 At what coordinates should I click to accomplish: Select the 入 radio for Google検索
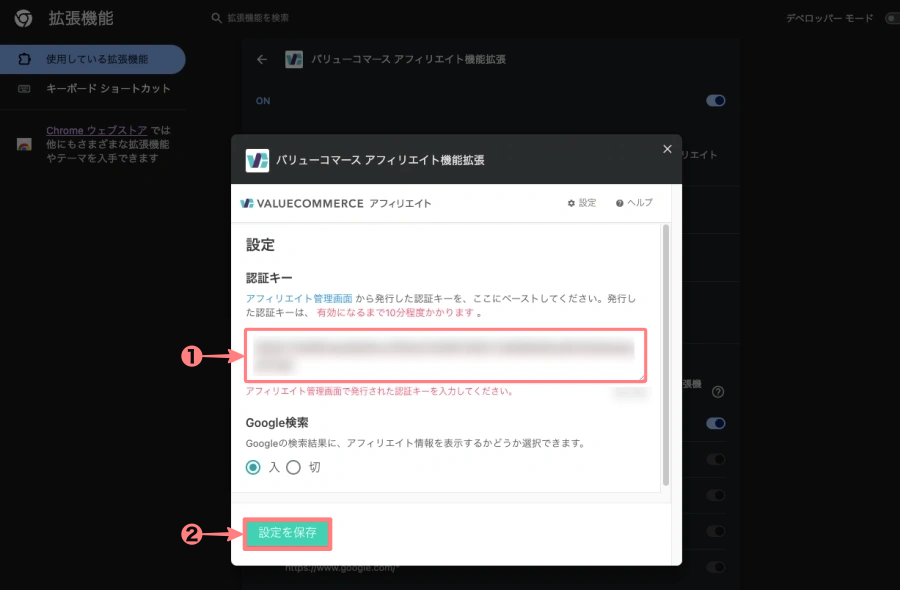click(253, 467)
